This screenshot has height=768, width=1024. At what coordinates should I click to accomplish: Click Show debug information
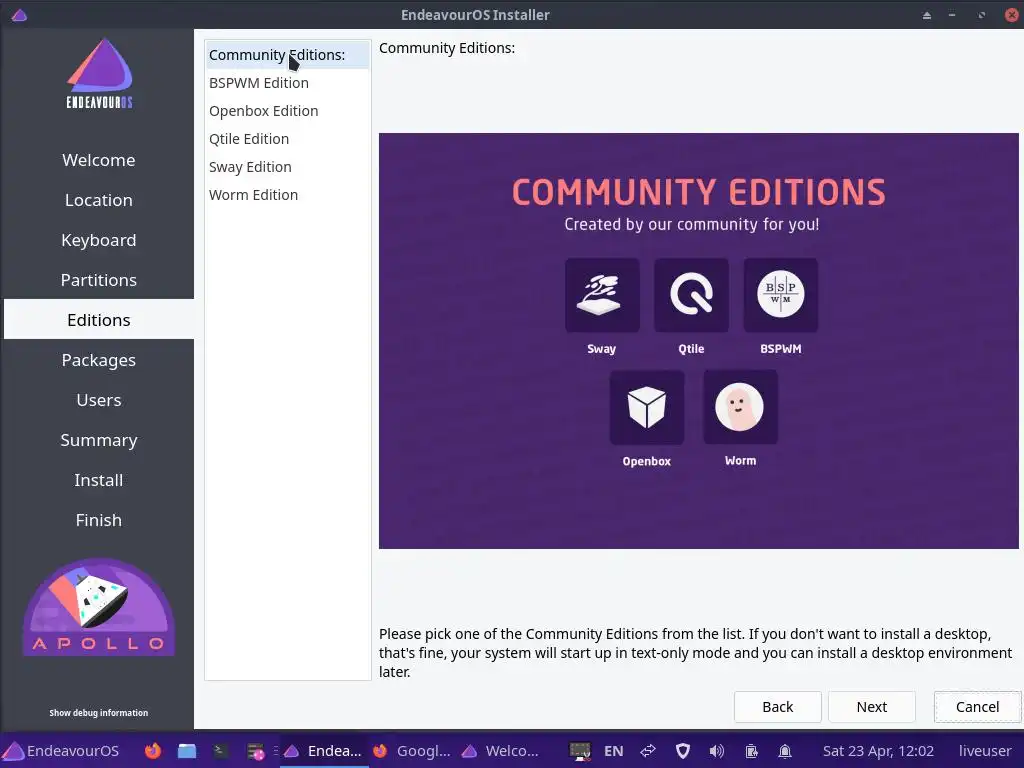(99, 712)
